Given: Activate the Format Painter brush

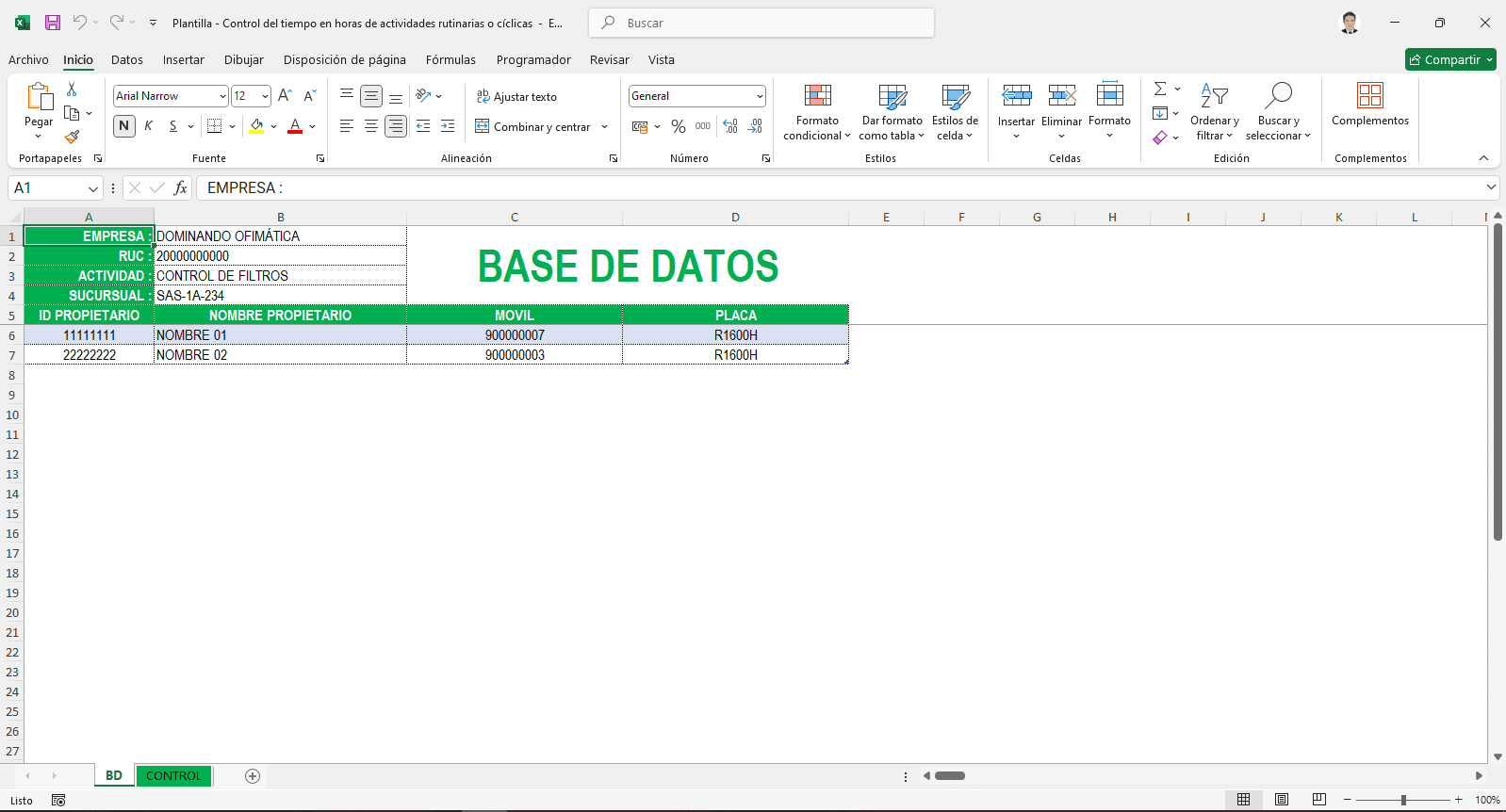Looking at the screenshot, I should (72, 138).
